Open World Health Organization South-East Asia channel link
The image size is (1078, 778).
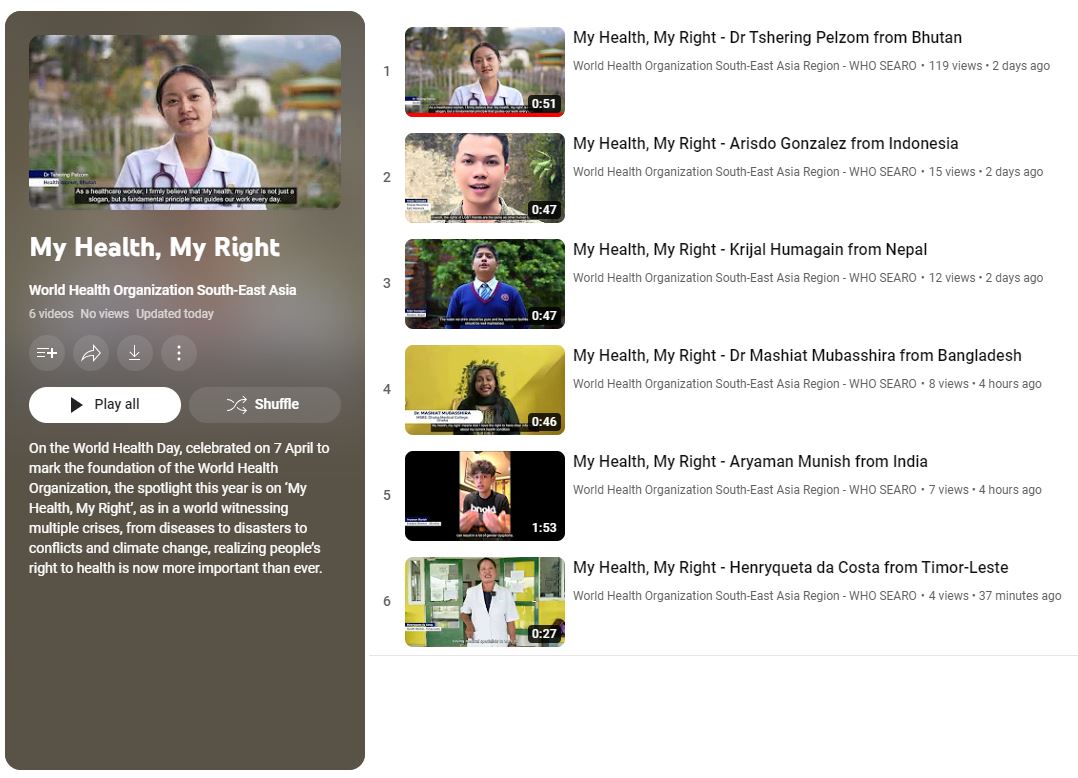pos(162,290)
